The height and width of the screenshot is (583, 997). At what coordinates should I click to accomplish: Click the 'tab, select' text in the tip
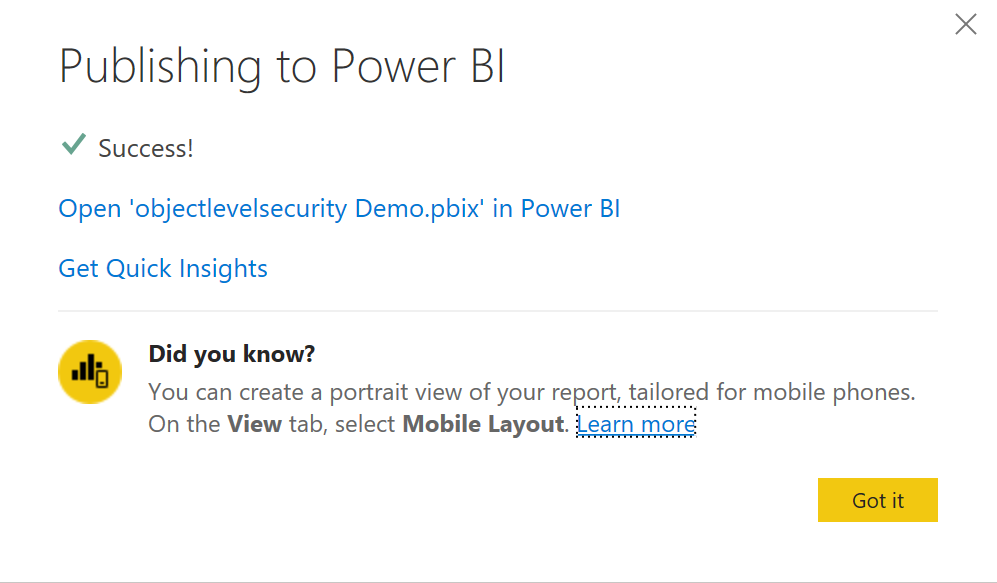[340, 424]
